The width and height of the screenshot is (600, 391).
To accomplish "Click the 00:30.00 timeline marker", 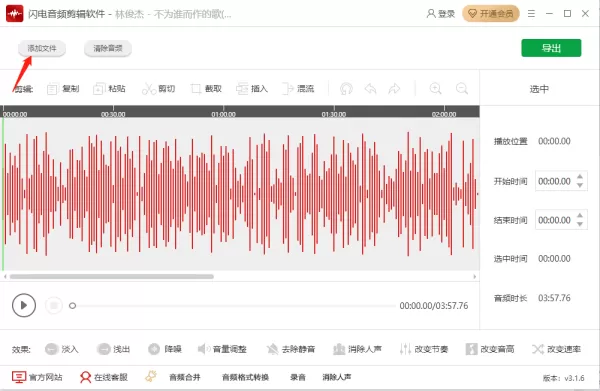I will point(113,114).
